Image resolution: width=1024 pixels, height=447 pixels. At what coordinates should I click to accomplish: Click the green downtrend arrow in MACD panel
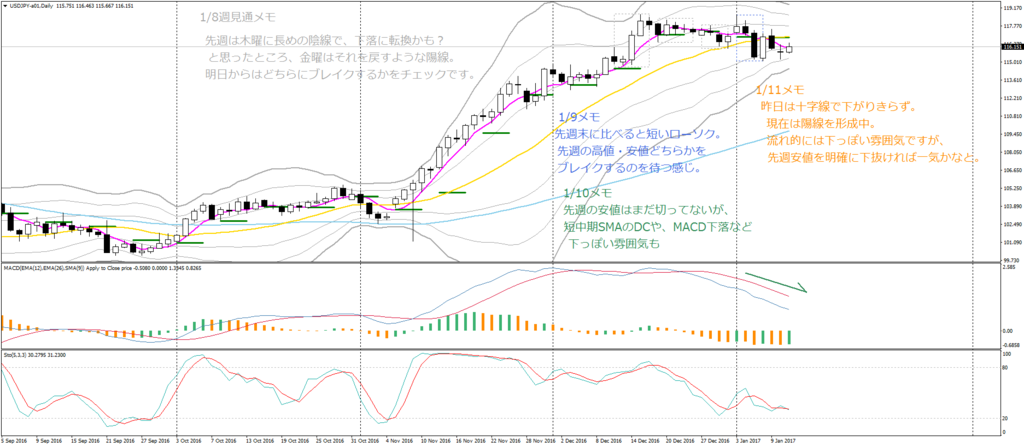point(776,282)
